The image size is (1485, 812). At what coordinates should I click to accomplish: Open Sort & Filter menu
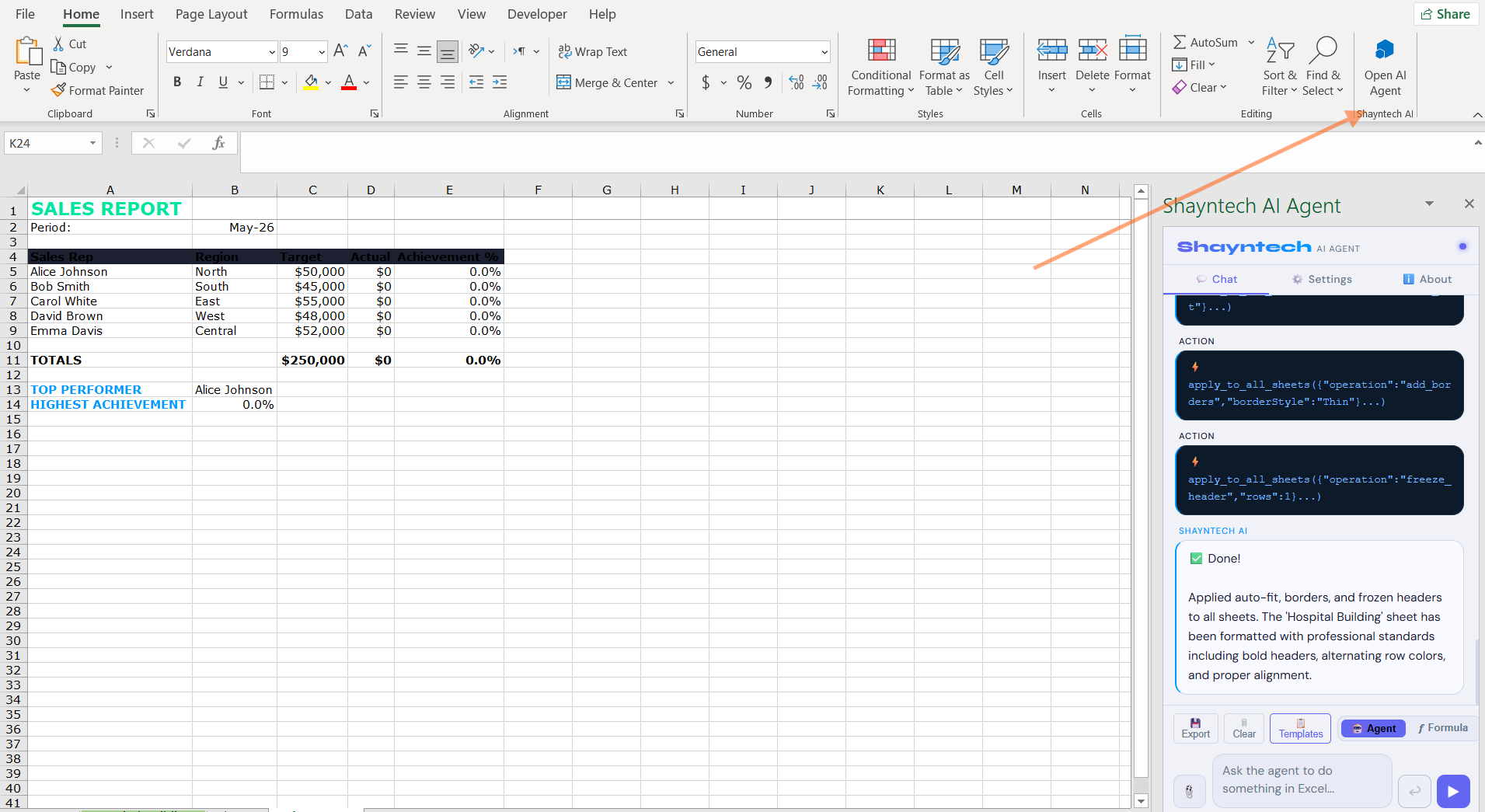point(1280,66)
